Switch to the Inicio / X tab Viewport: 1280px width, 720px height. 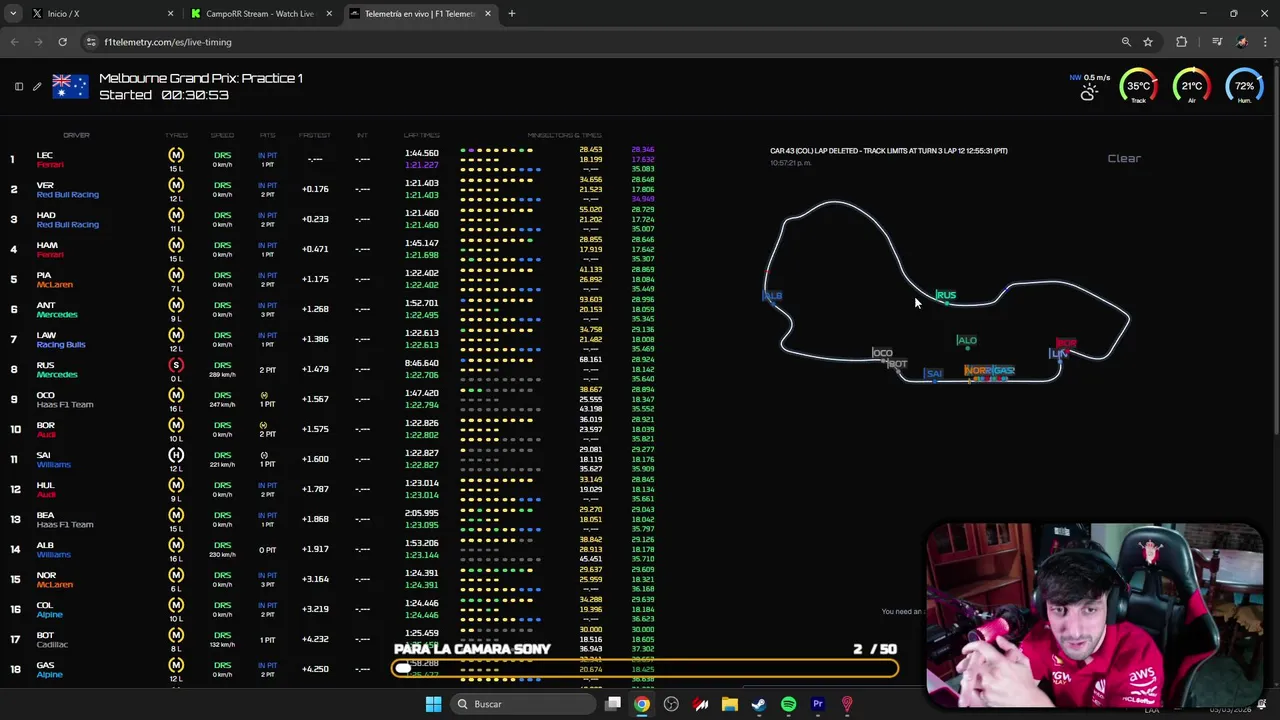[x=100, y=13]
